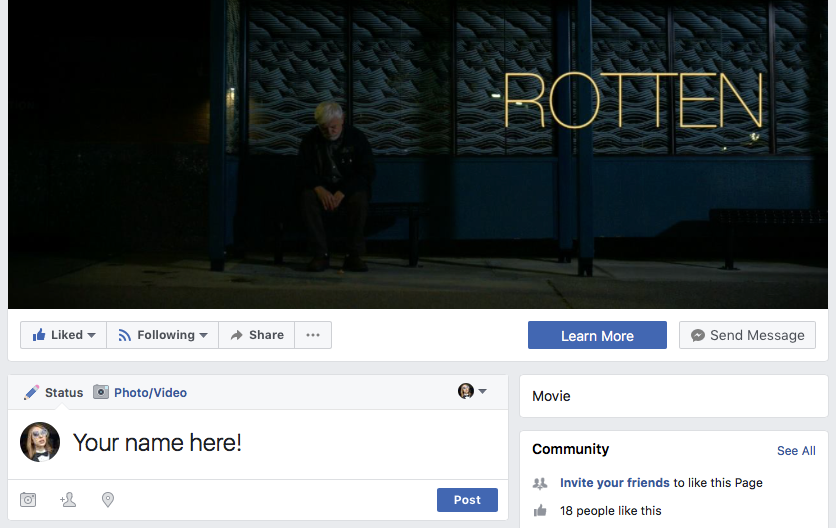Click the thumbs-up icon beside 18 people like this
The image size is (836, 528).
click(x=540, y=511)
